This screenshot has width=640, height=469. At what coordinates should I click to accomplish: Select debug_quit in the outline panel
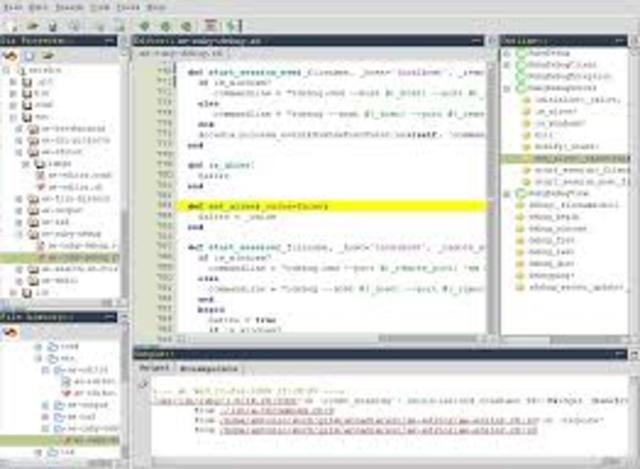(551, 264)
